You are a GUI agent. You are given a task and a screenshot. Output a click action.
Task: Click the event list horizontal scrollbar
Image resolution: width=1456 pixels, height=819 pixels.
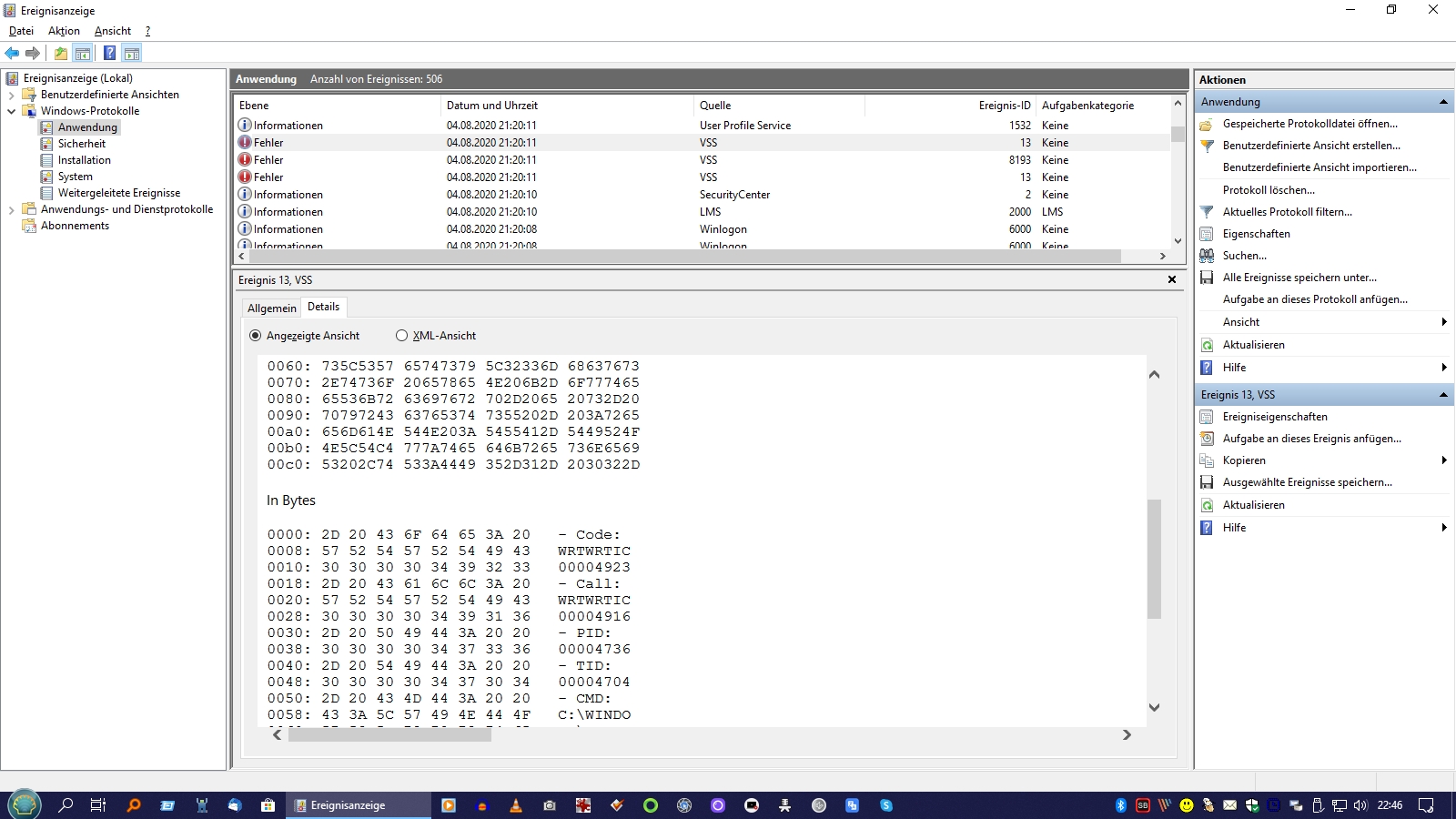[683, 257]
